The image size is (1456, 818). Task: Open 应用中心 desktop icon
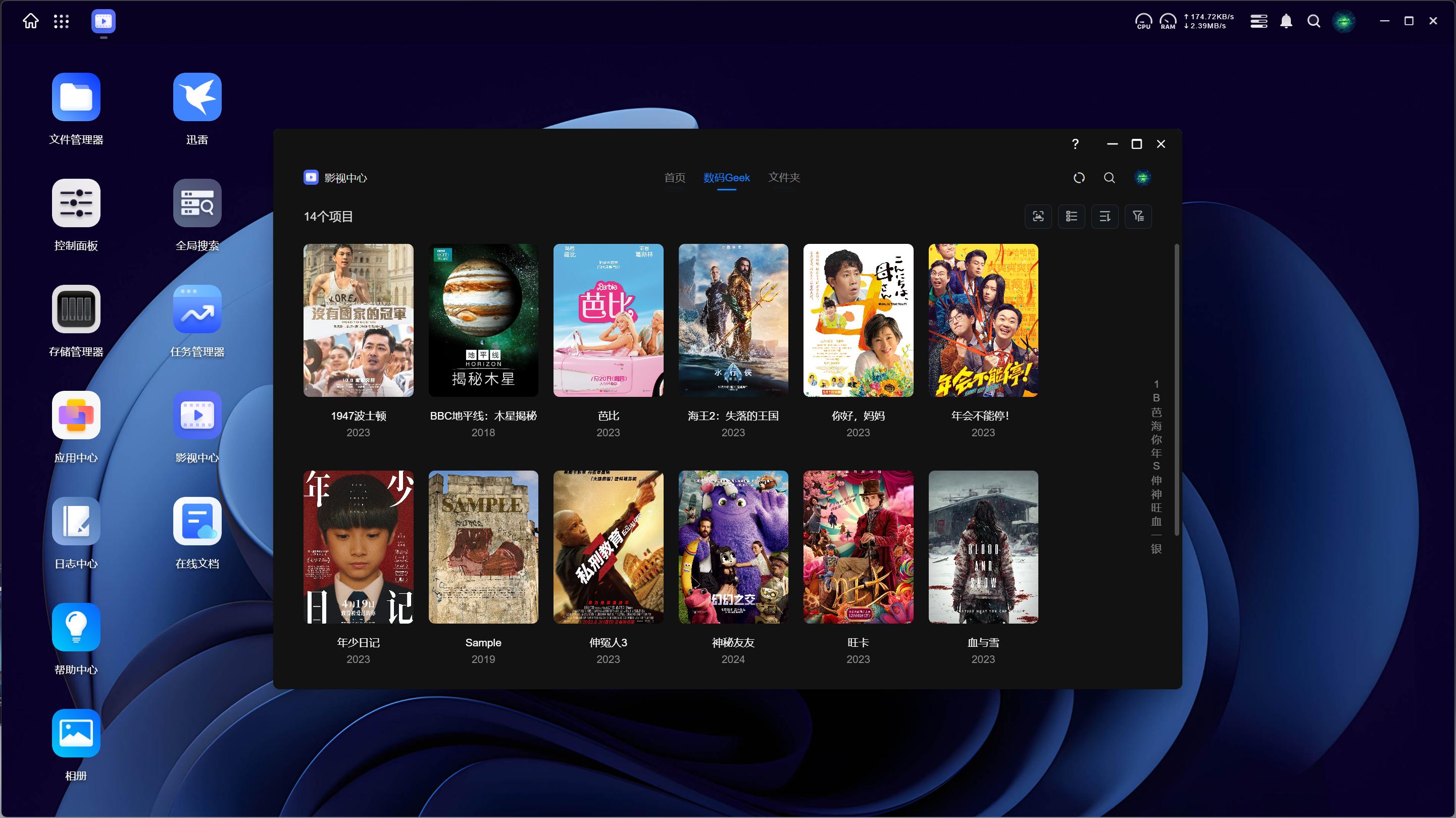click(76, 415)
